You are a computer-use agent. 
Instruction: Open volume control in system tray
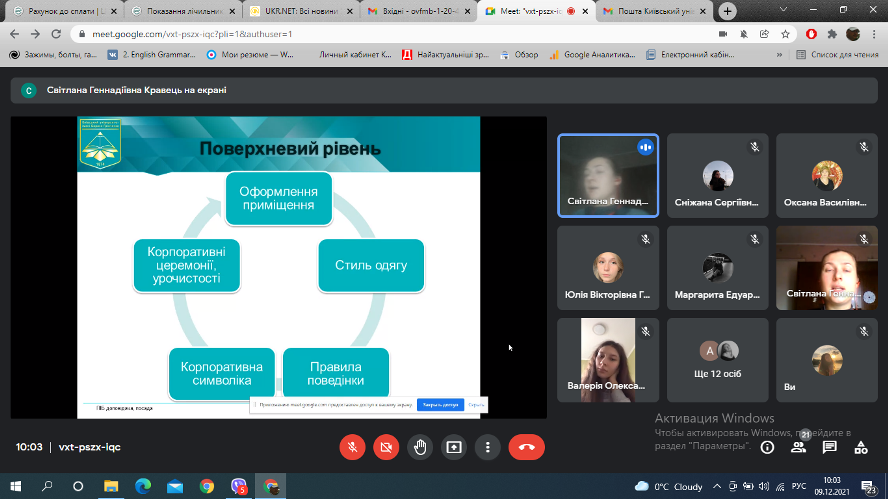[764, 486]
